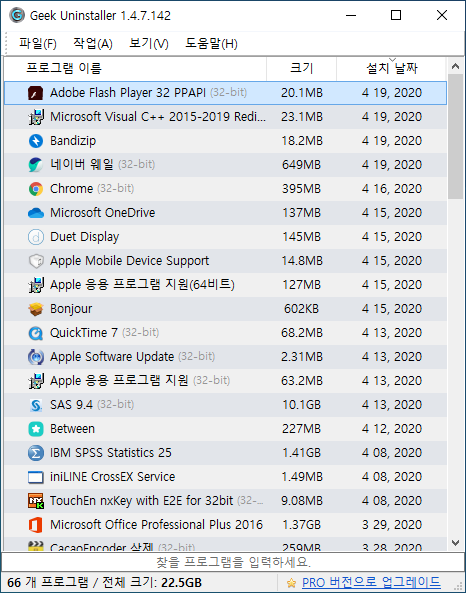Click the 1.41GB size cell
This screenshot has height=593, width=466.
click(301, 453)
